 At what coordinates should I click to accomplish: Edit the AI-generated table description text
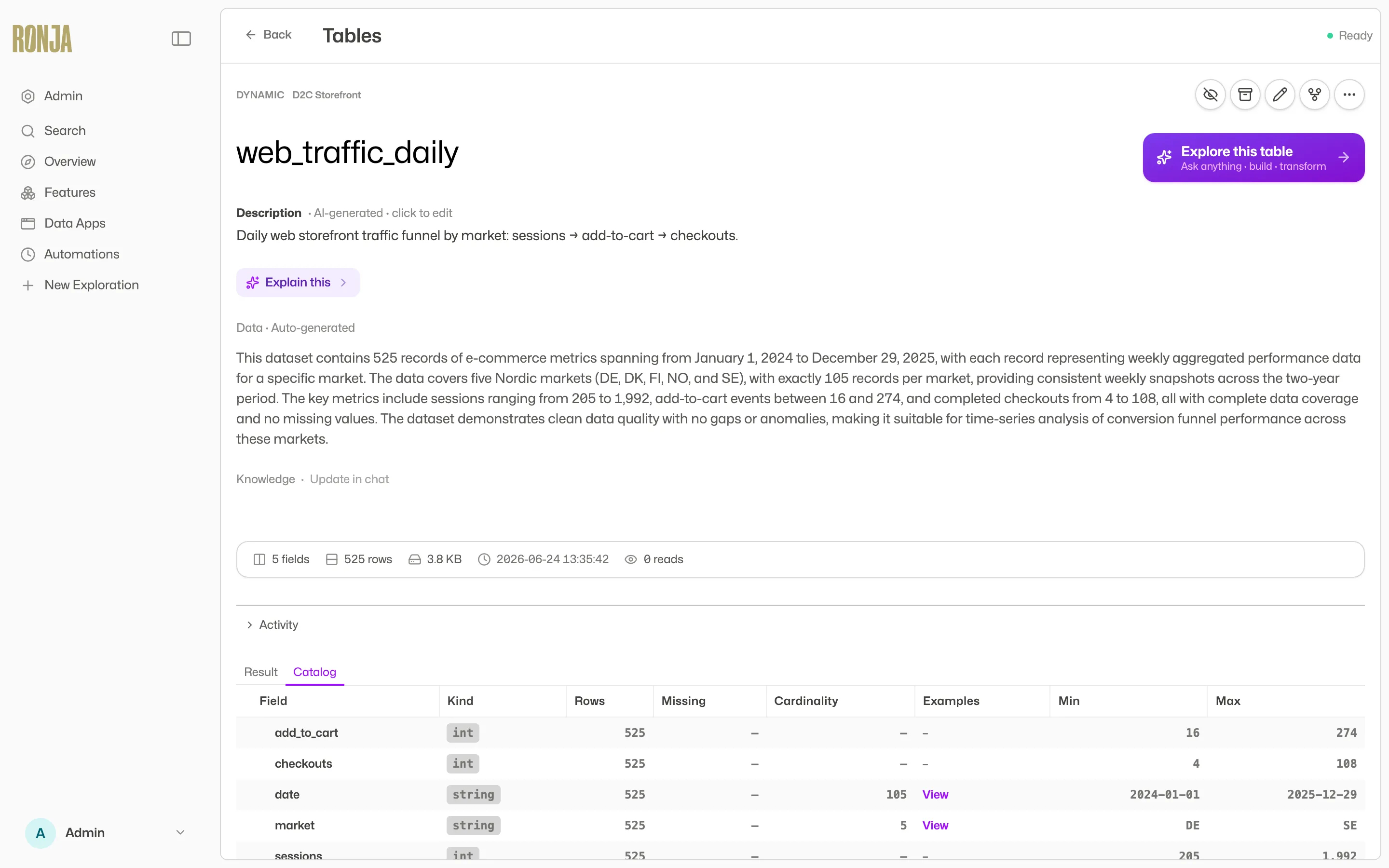[487, 236]
